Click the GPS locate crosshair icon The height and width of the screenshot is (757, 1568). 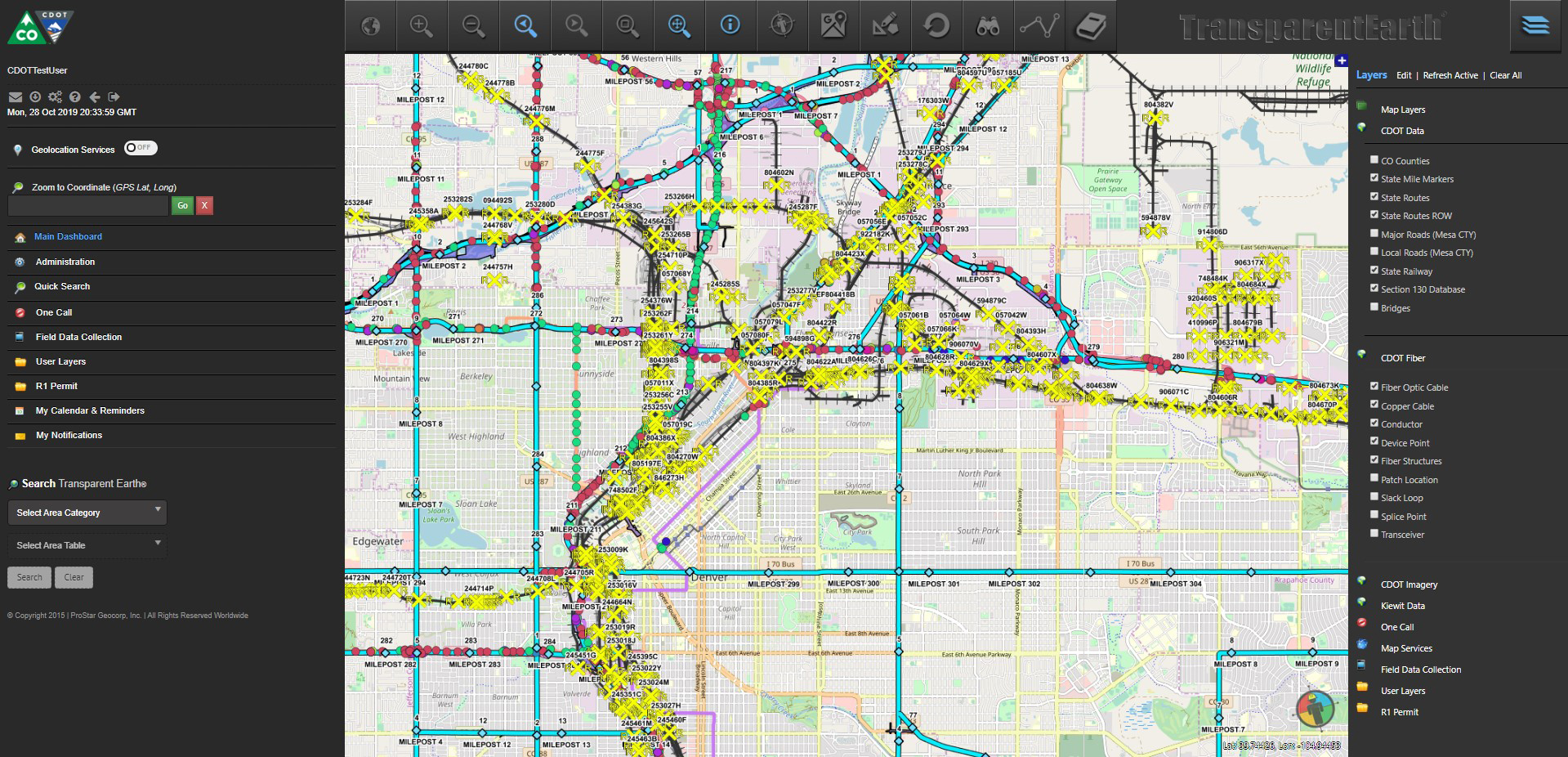782,25
